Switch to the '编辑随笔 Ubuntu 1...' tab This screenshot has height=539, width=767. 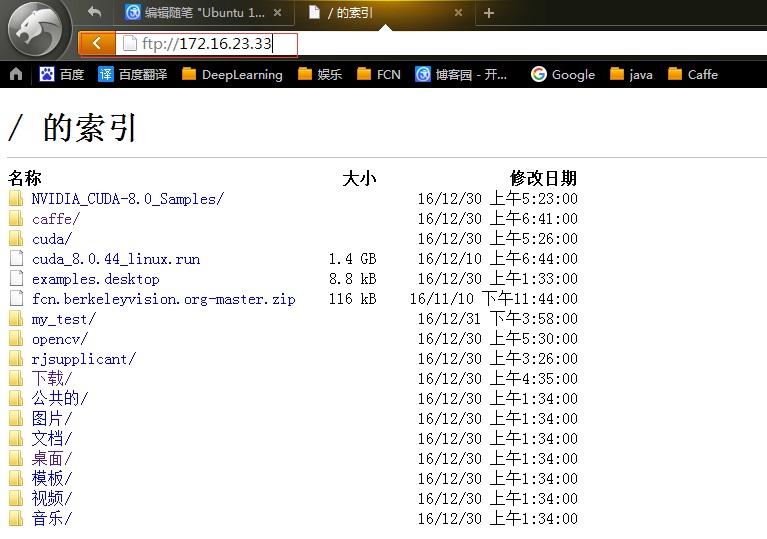pos(200,13)
